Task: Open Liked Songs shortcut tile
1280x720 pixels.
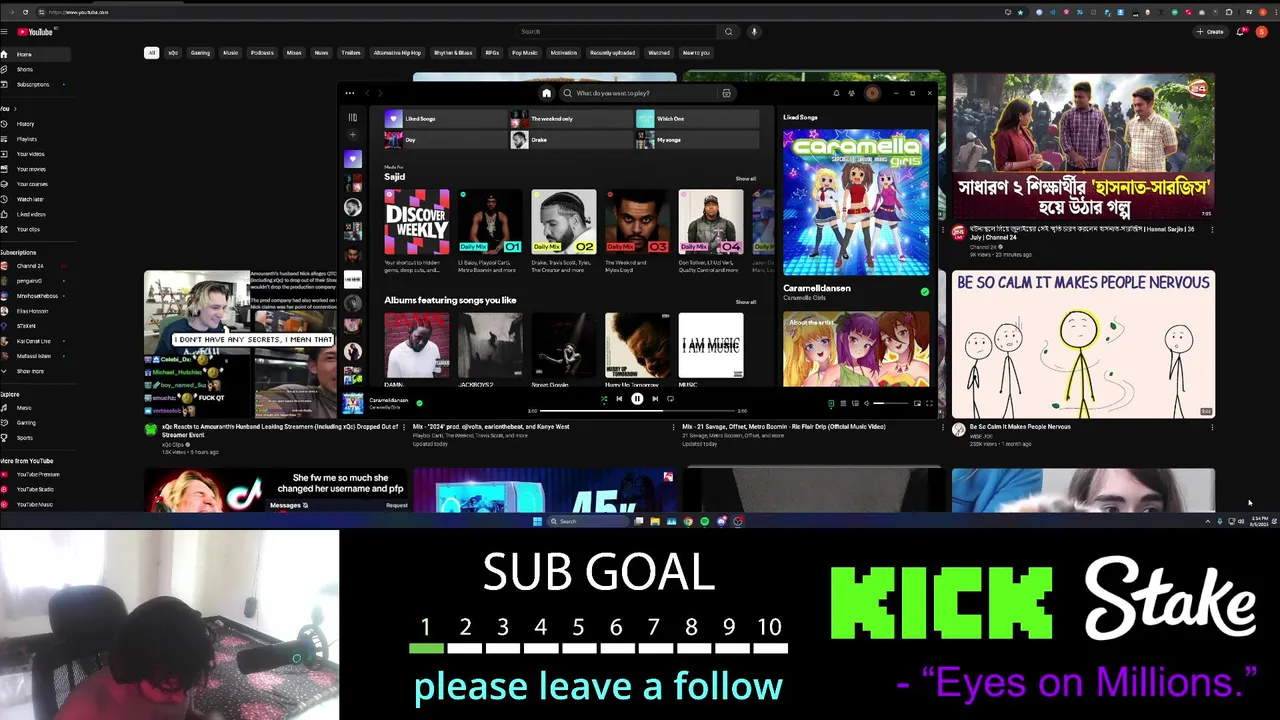Action: click(446, 119)
